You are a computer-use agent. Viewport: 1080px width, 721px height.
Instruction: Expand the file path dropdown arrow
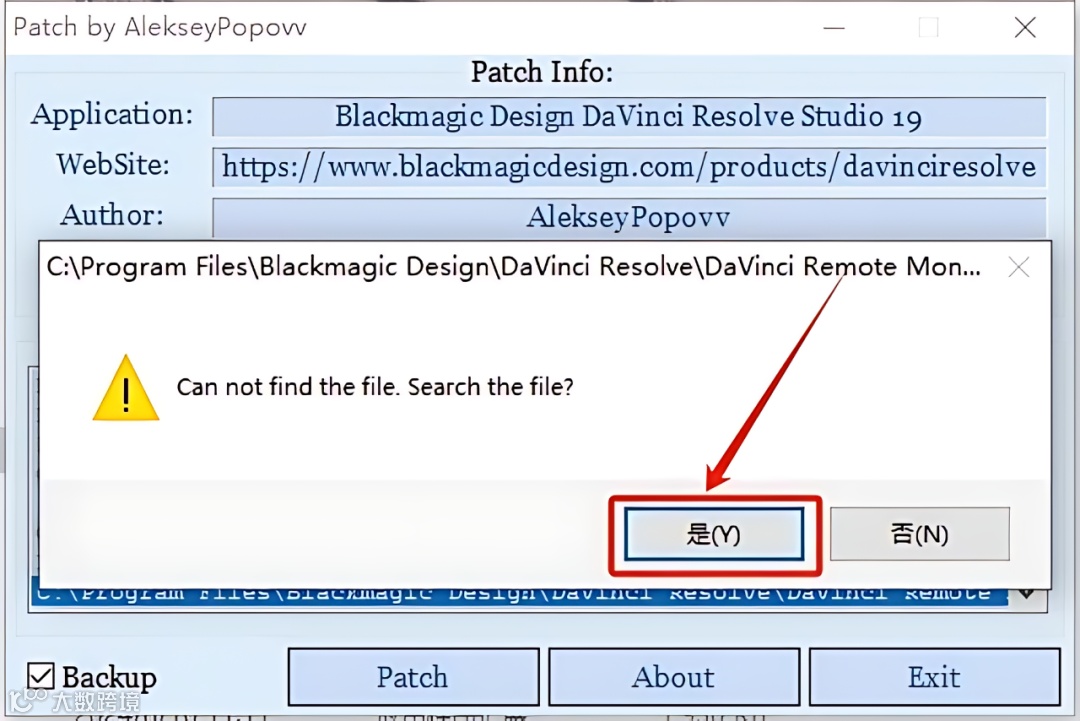(1027, 594)
